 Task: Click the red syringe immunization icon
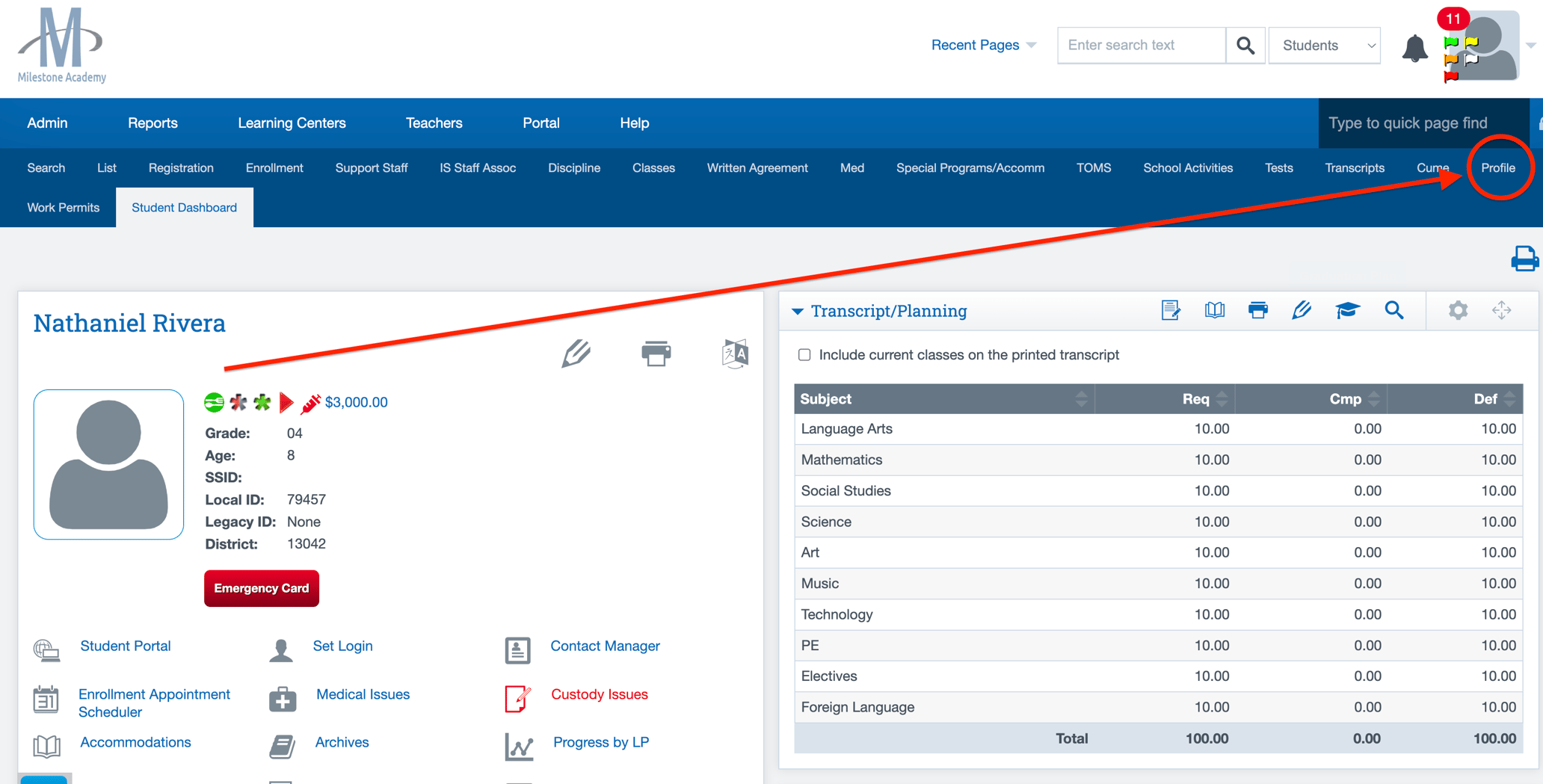(310, 403)
